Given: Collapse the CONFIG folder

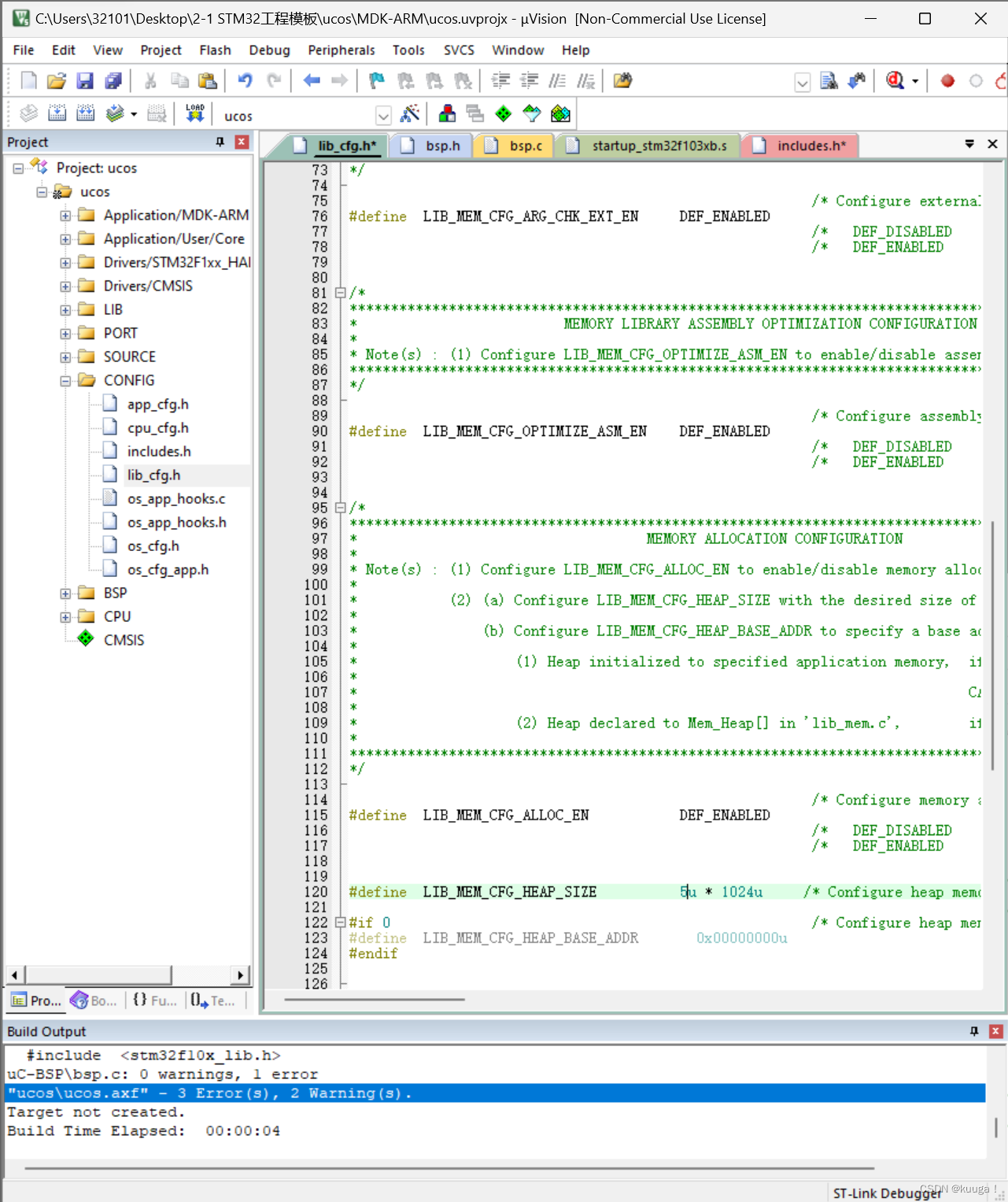Looking at the screenshot, I should point(65,381).
